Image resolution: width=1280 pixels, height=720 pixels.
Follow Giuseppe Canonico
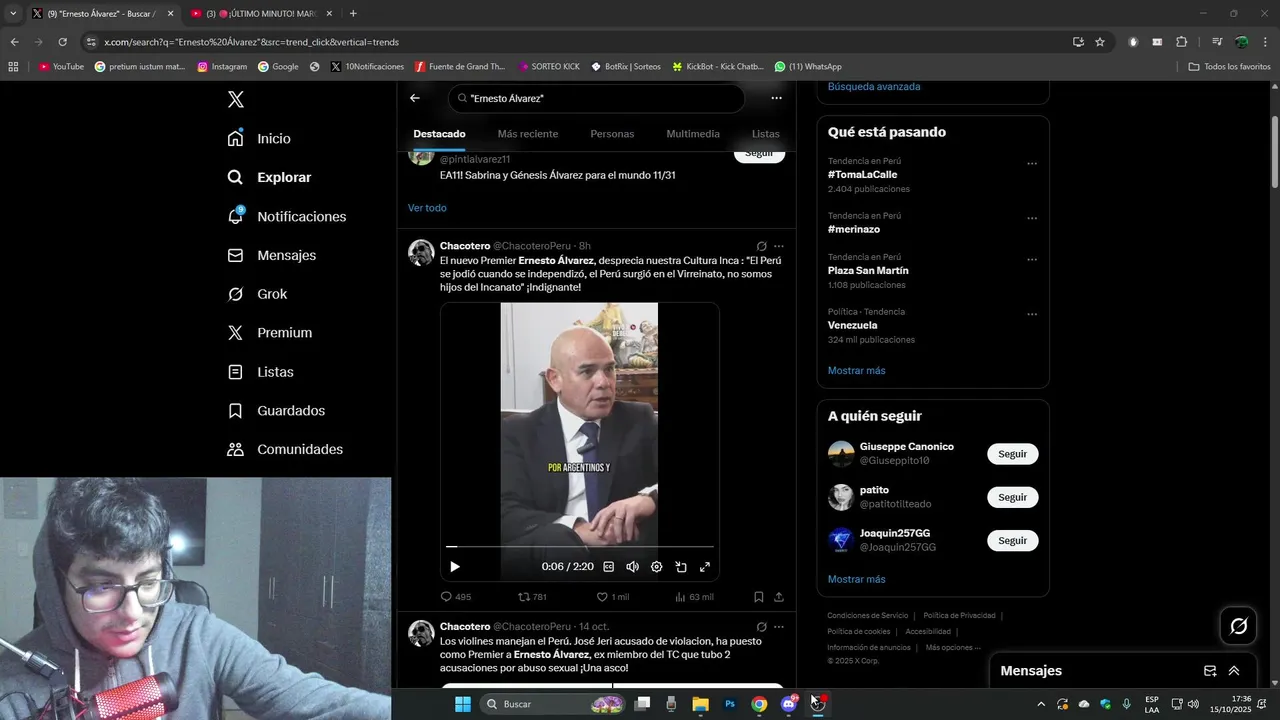point(1012,454)
